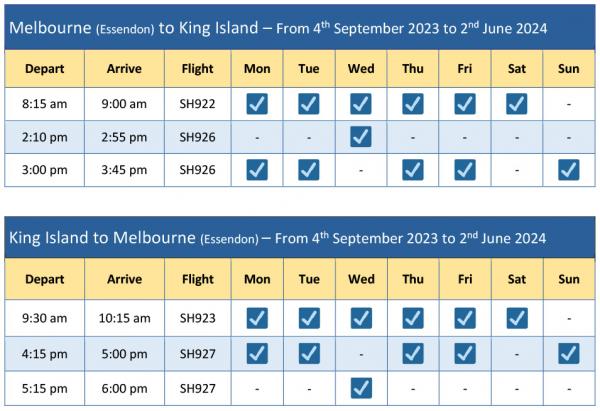Click Wednesday checkbox for 2:10 pm SH926 flight
600x411 pixels.
coord(361,136)
